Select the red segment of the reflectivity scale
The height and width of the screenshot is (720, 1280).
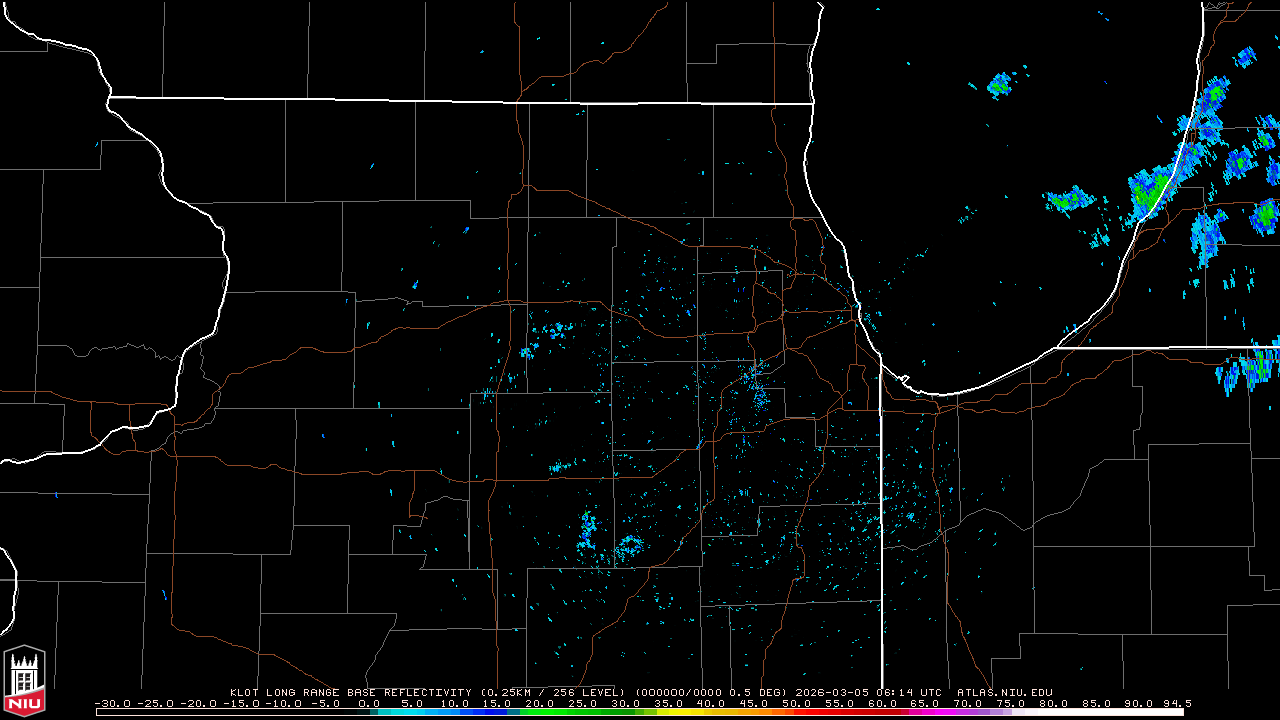[x=810, y=712]
